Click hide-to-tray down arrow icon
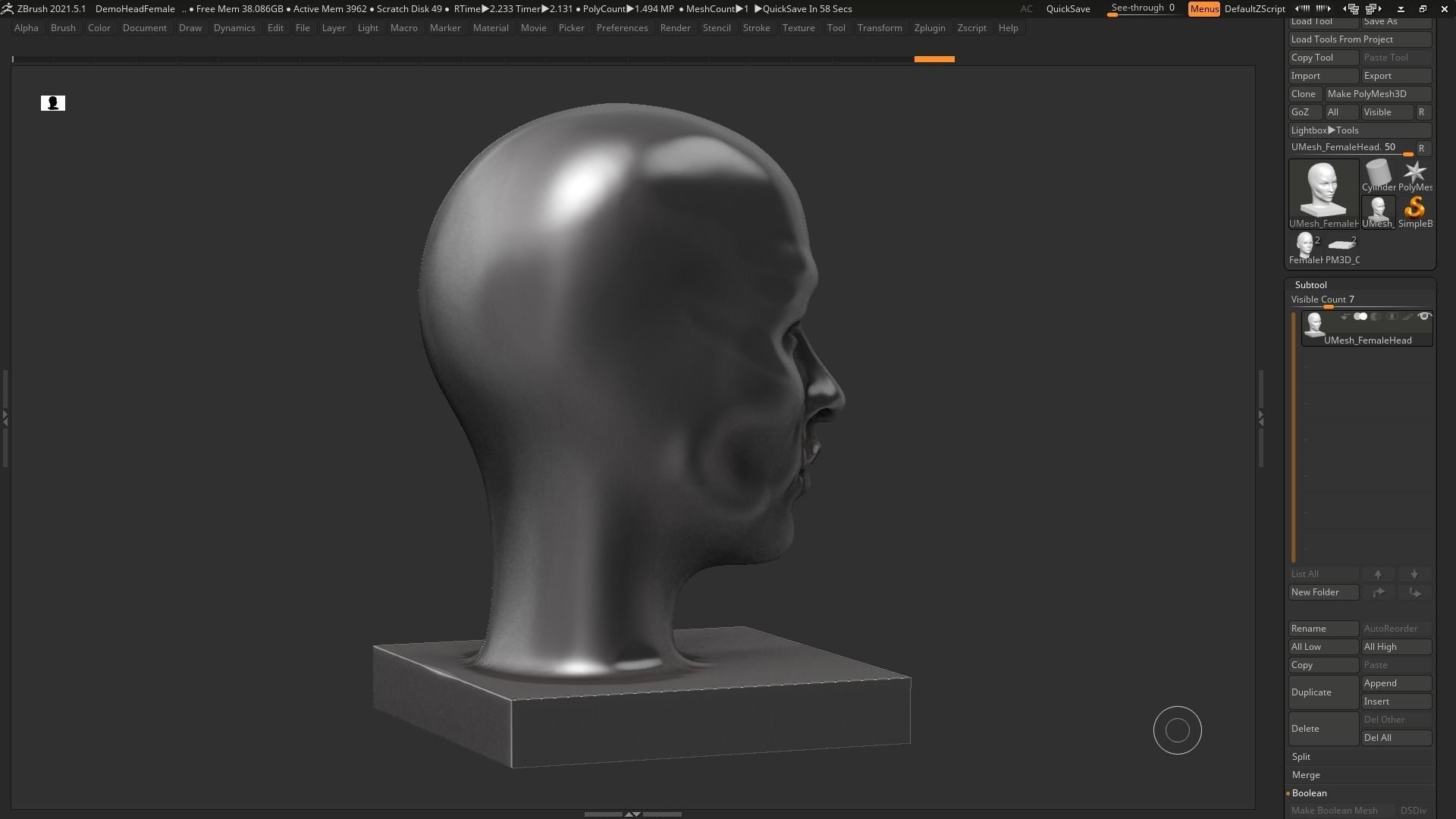The width and height of the screenshot is (1456, 819). (1401, 8)
